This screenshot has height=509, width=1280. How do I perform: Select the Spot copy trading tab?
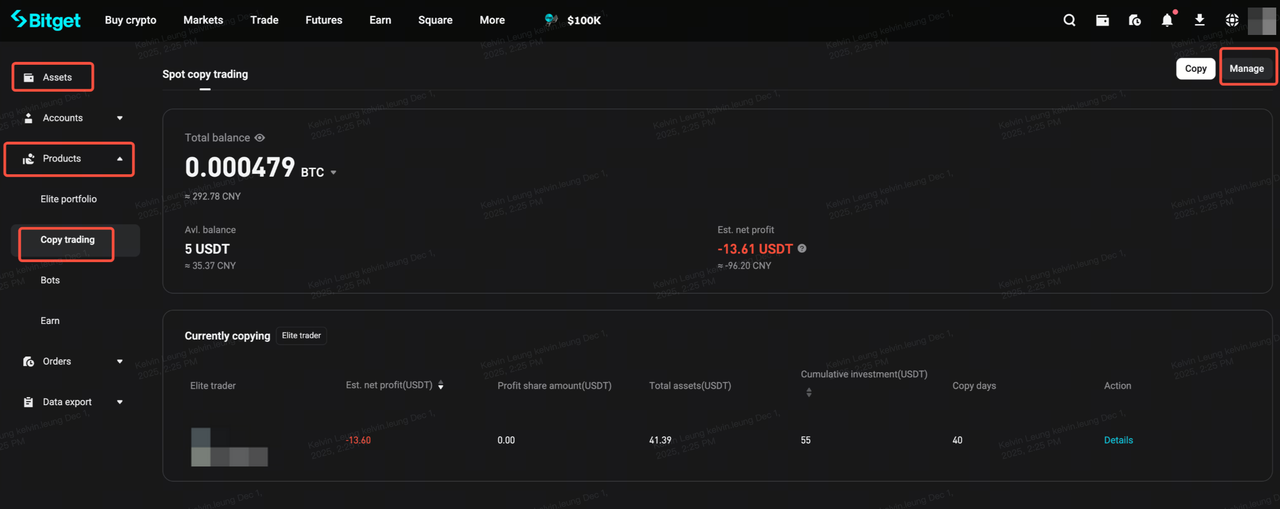pos(205,74)
